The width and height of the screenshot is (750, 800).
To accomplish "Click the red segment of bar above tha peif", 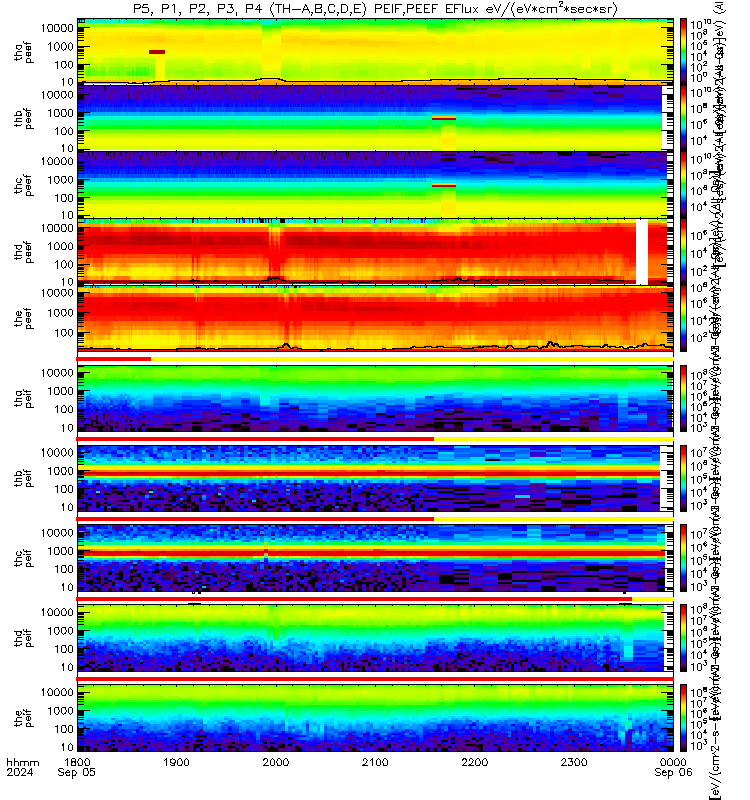I will pyautogui.click(x=114, y=359).
